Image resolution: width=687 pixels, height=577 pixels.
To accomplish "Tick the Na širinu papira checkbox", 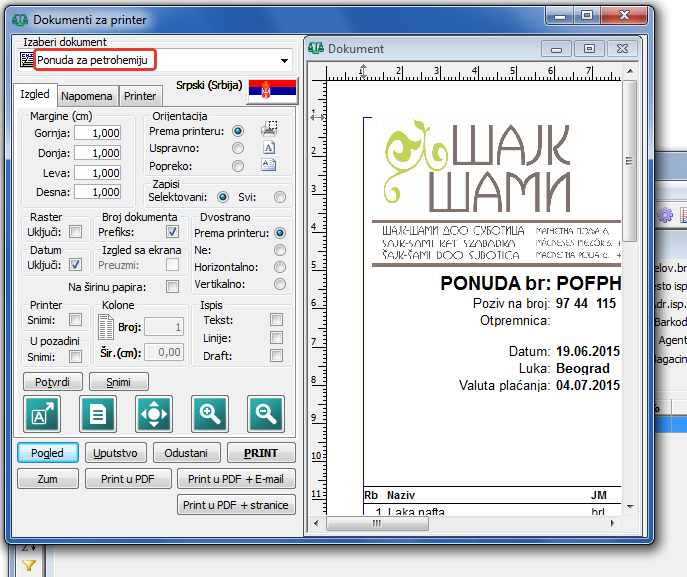I will tap(172, 287).
